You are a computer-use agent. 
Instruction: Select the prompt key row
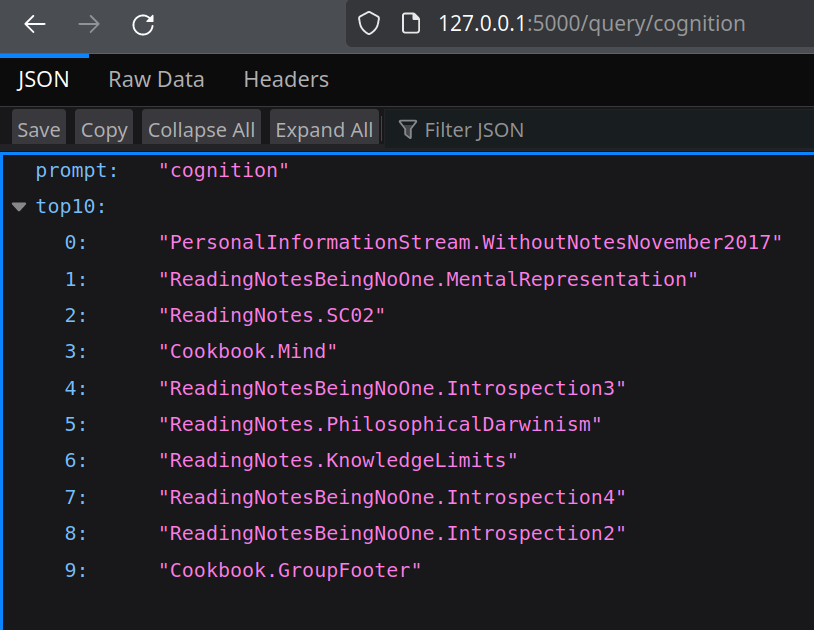coord(407,171)
